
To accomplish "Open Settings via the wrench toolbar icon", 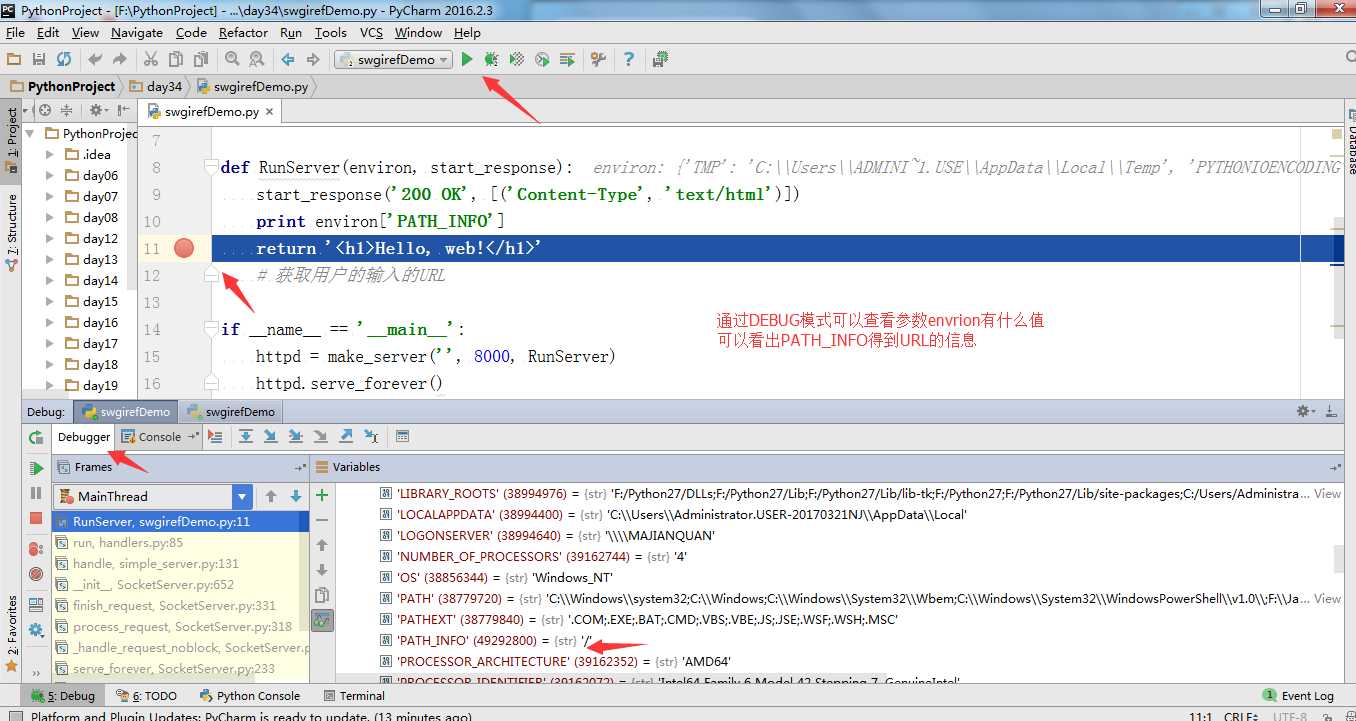I will pyautogui.click(x=598, y=60).
